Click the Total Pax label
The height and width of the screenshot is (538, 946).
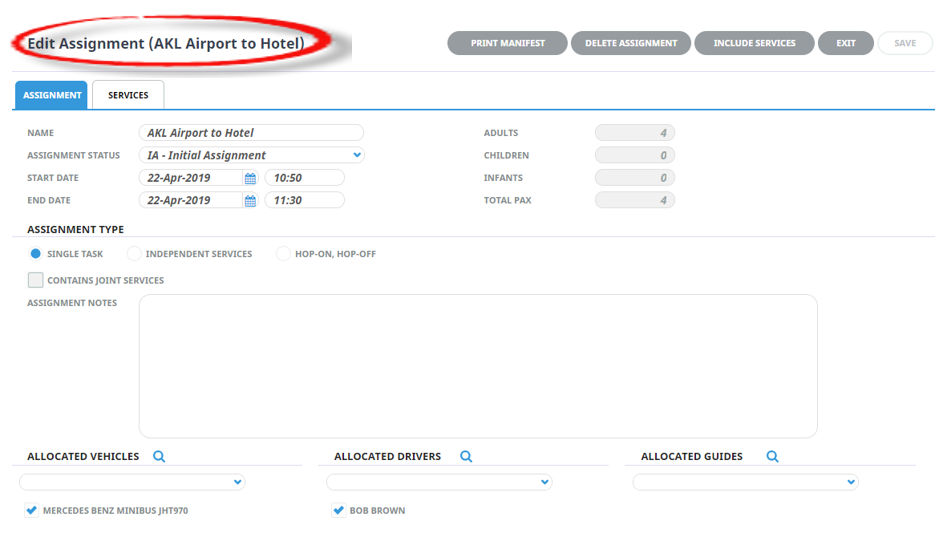[507, 200]
